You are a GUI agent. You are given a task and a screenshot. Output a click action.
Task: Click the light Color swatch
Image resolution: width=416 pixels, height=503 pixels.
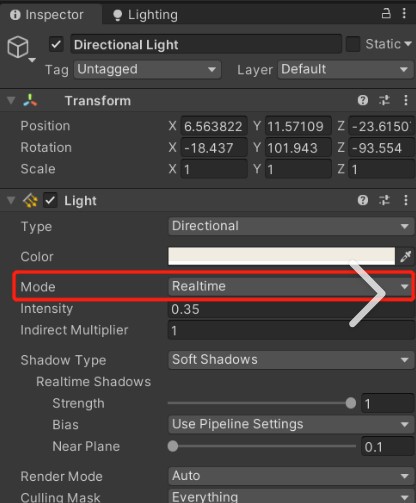[281, 256]
